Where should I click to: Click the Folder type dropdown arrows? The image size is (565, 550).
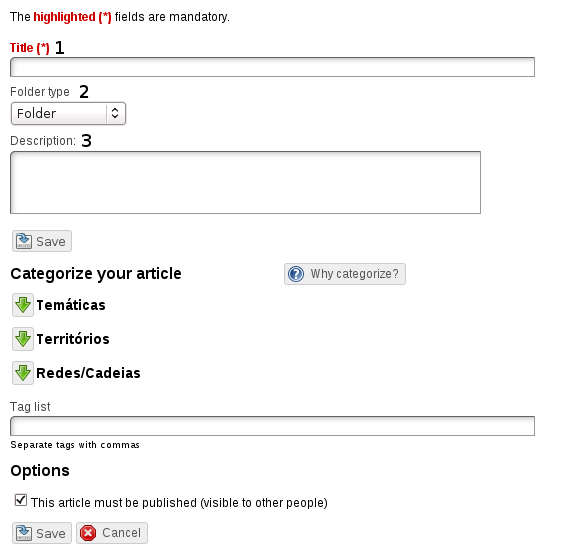coord(115,113)
